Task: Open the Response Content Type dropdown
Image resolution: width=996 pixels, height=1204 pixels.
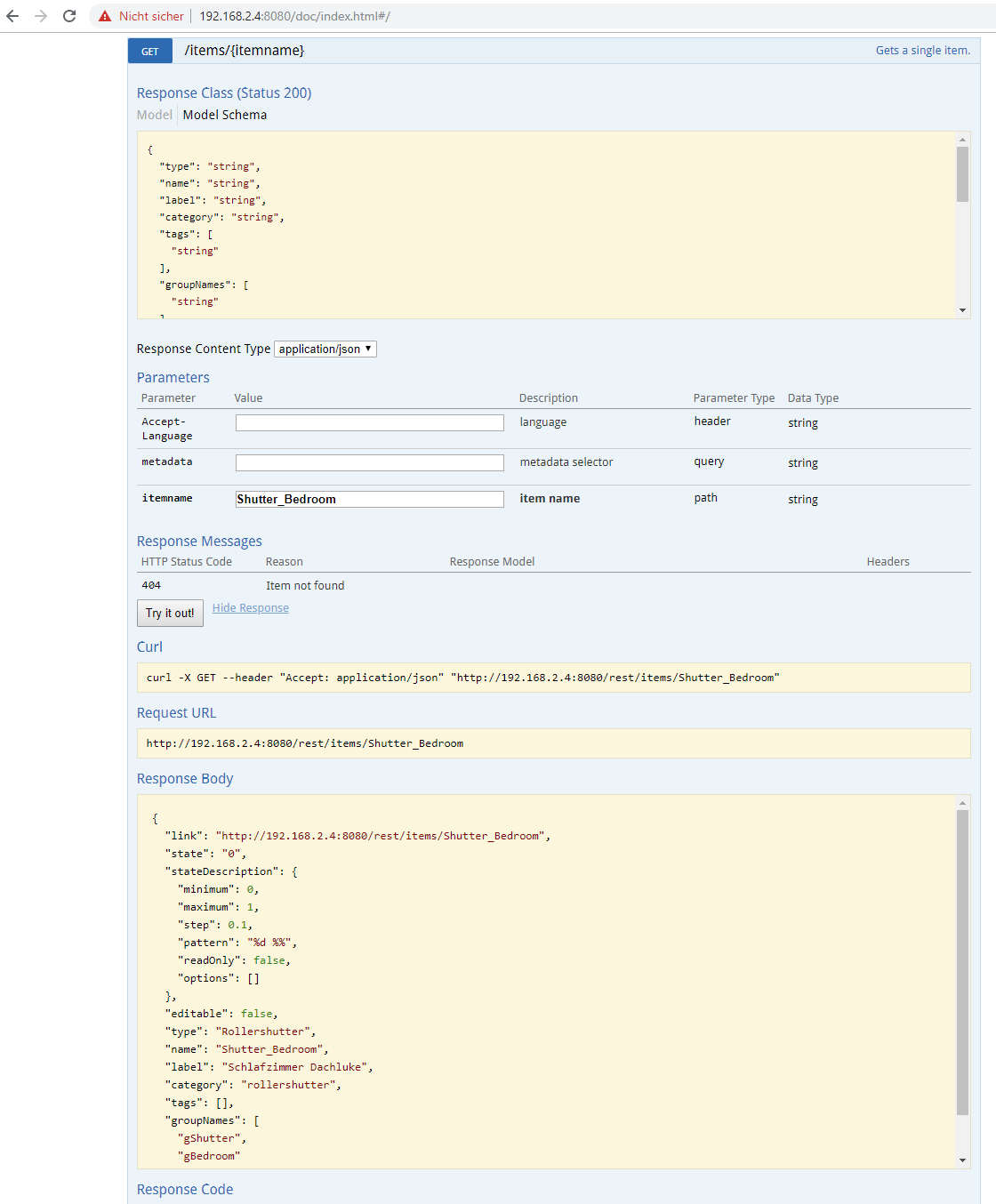Action: point(325,349)
